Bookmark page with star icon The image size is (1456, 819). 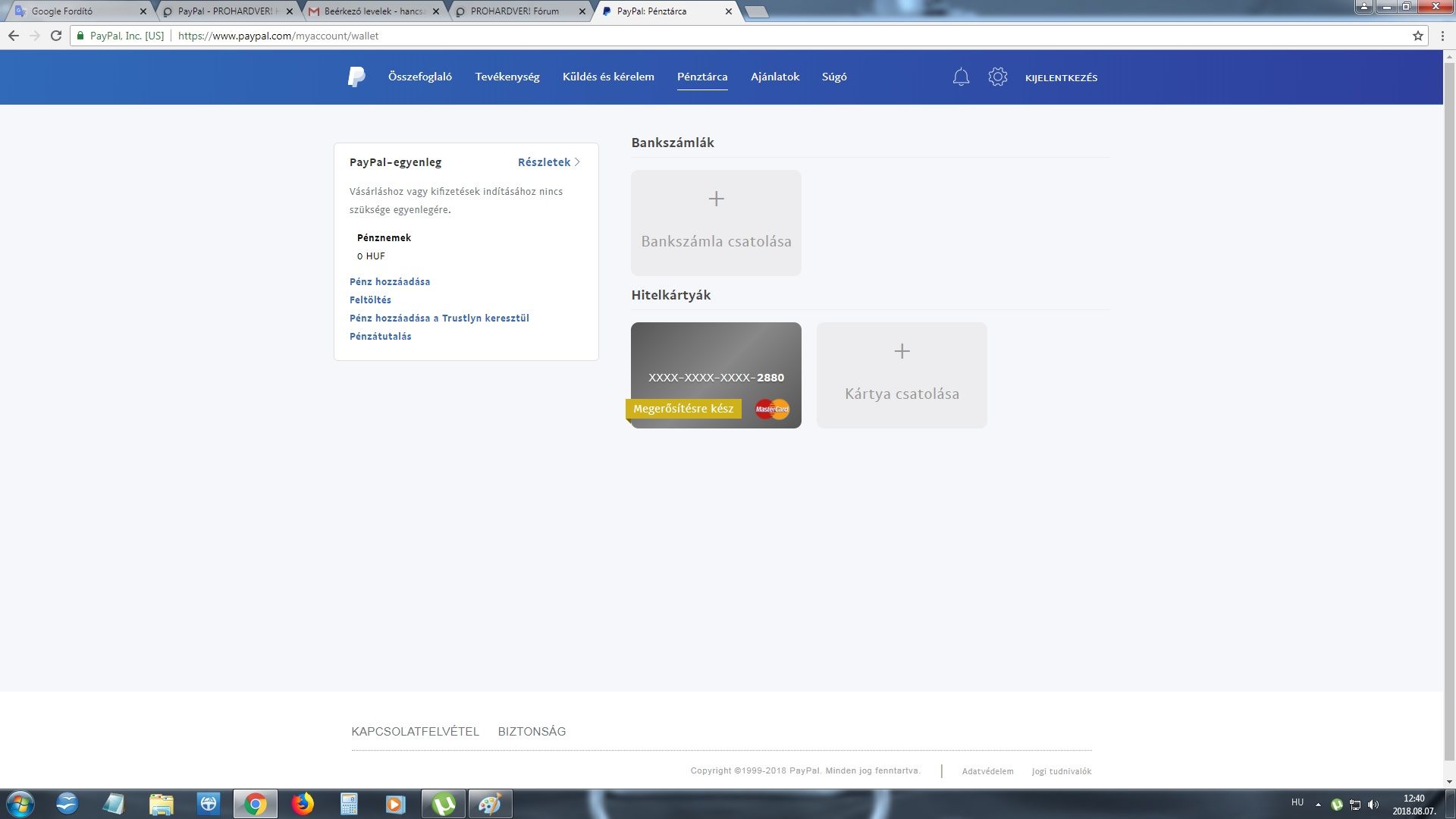1417,36
